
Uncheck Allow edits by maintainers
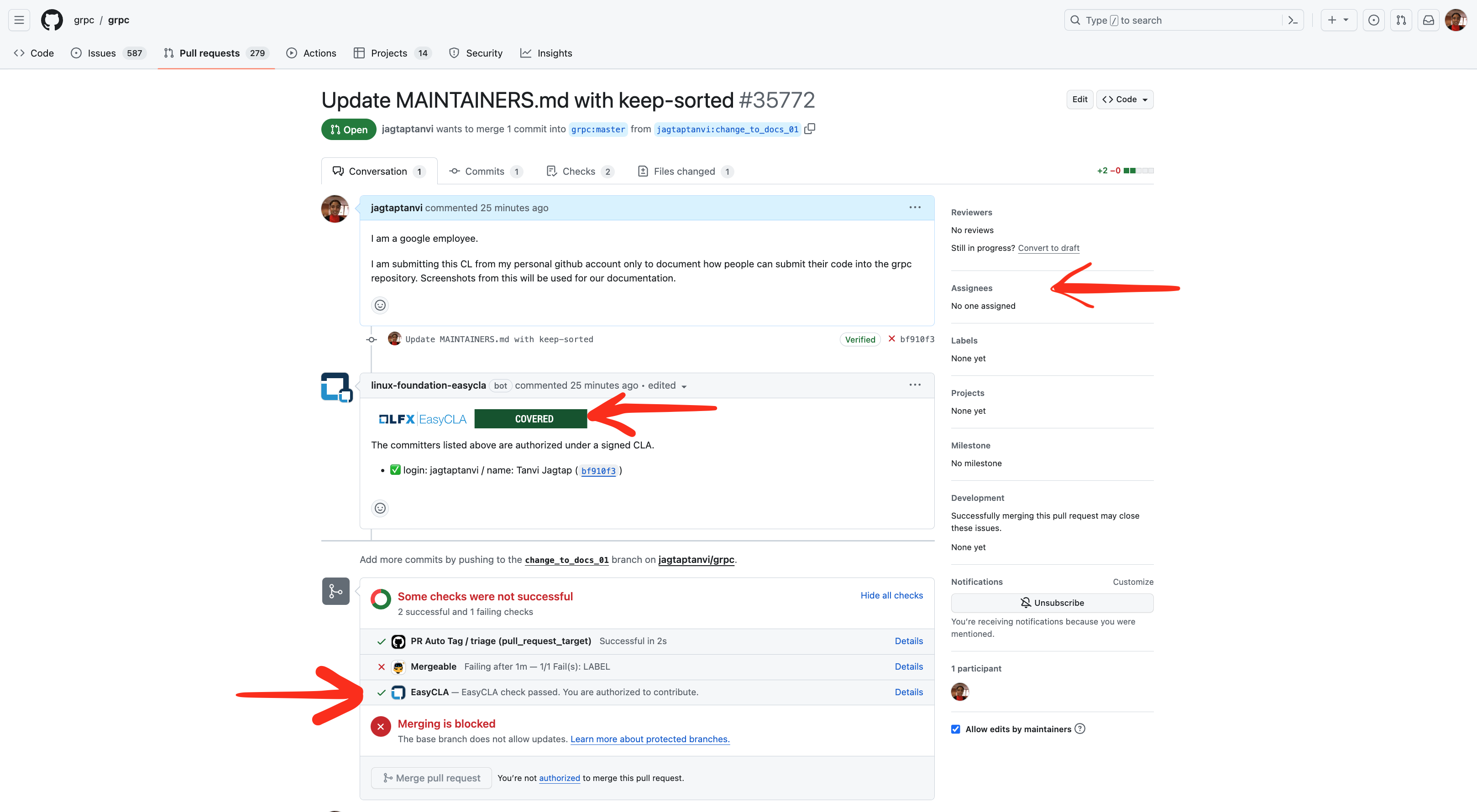955,729
